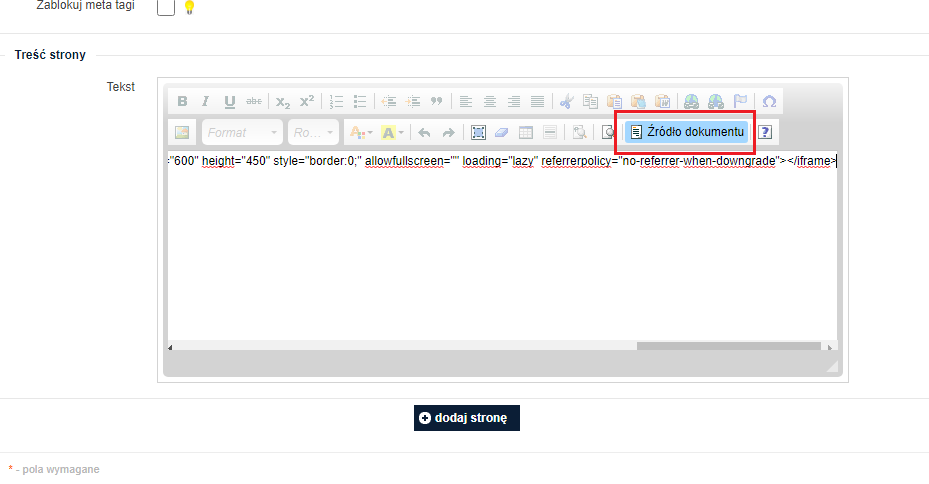Click the italic formatting icon
The width and height of the screenshot is (929, 484).
[x=205, y=101]
